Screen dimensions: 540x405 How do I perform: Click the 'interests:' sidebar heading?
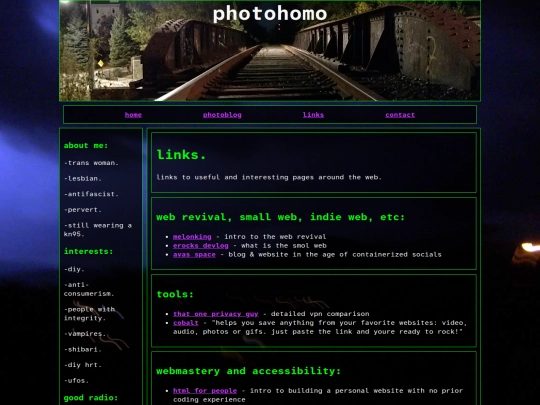[88, 251]
